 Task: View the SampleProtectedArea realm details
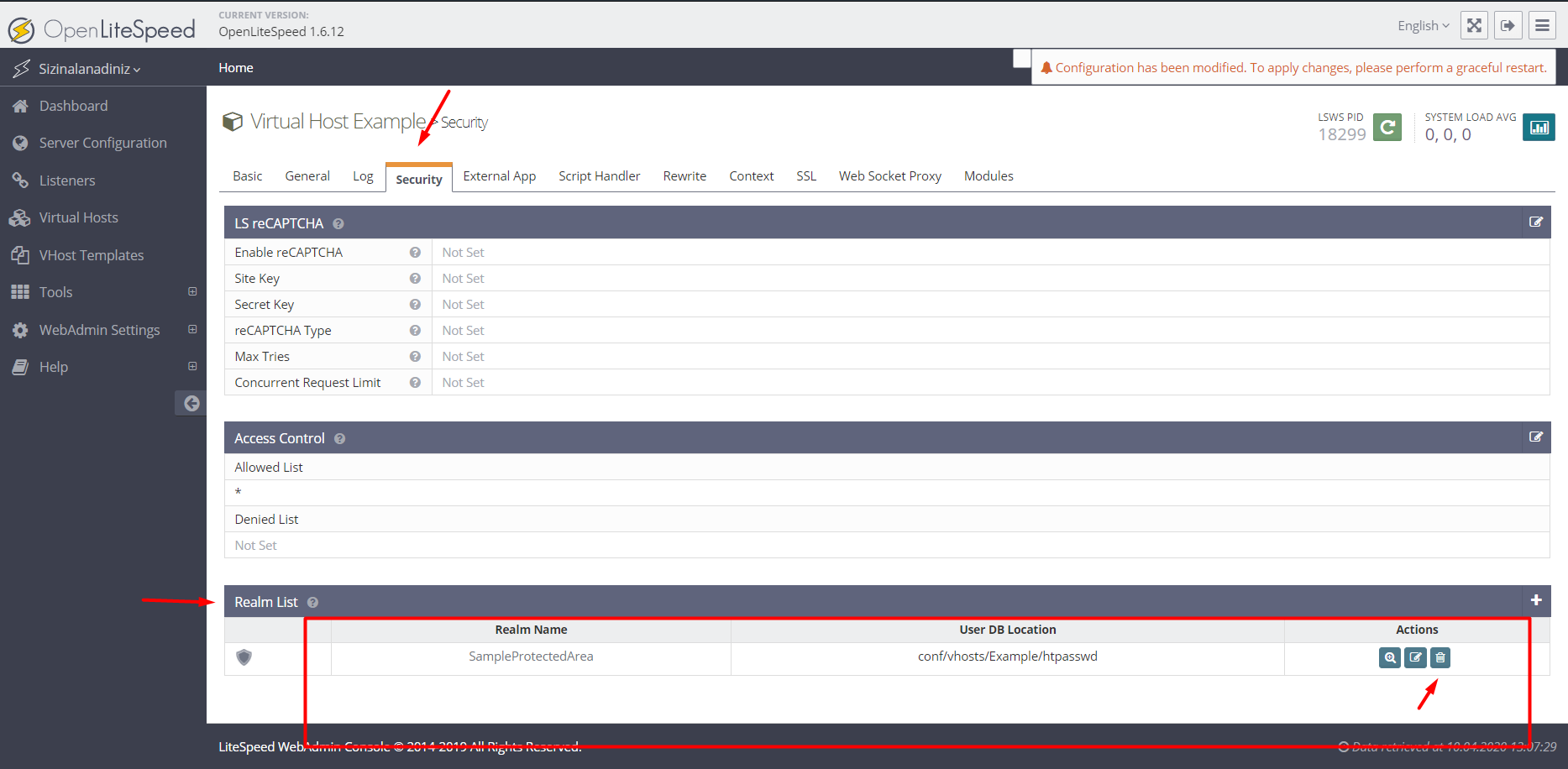[1390, 657]
